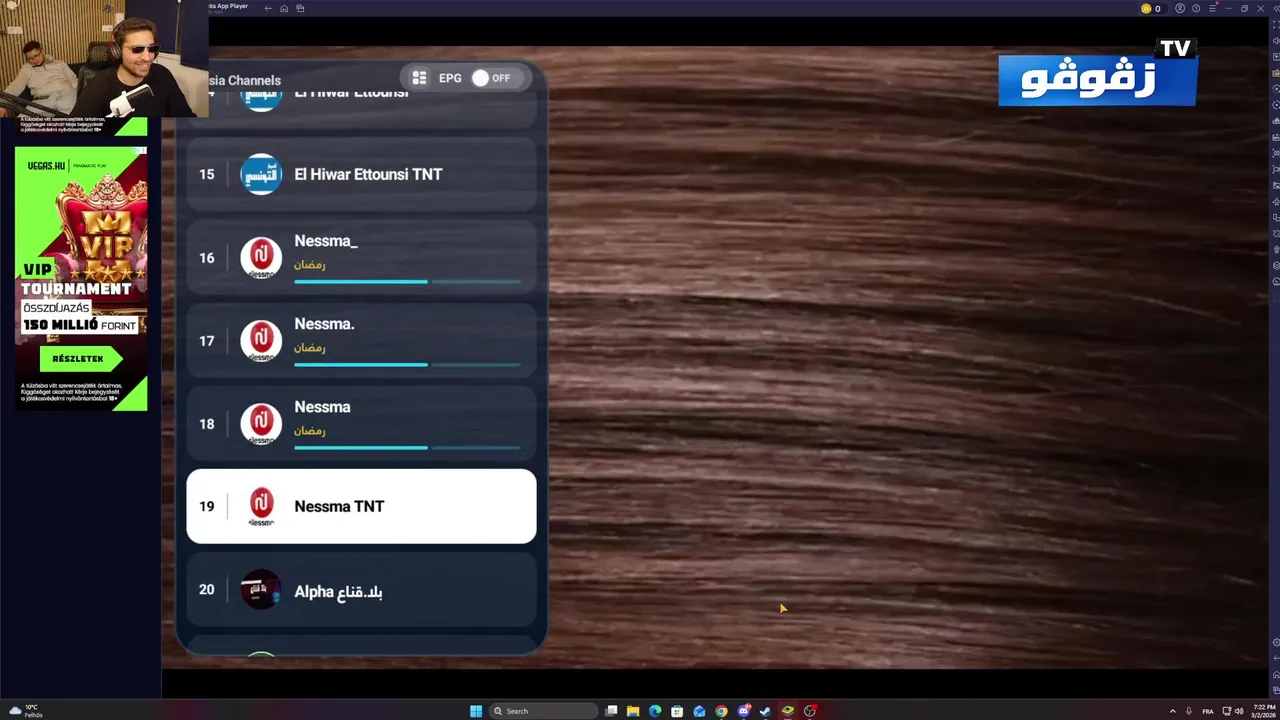
Task: Click the Alpha channel 20 logo
Action: click(261, 590)
